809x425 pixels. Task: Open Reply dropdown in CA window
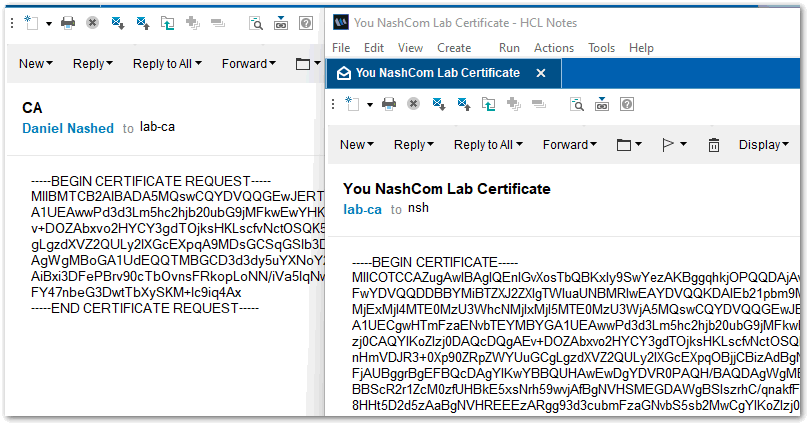(92, 63)
